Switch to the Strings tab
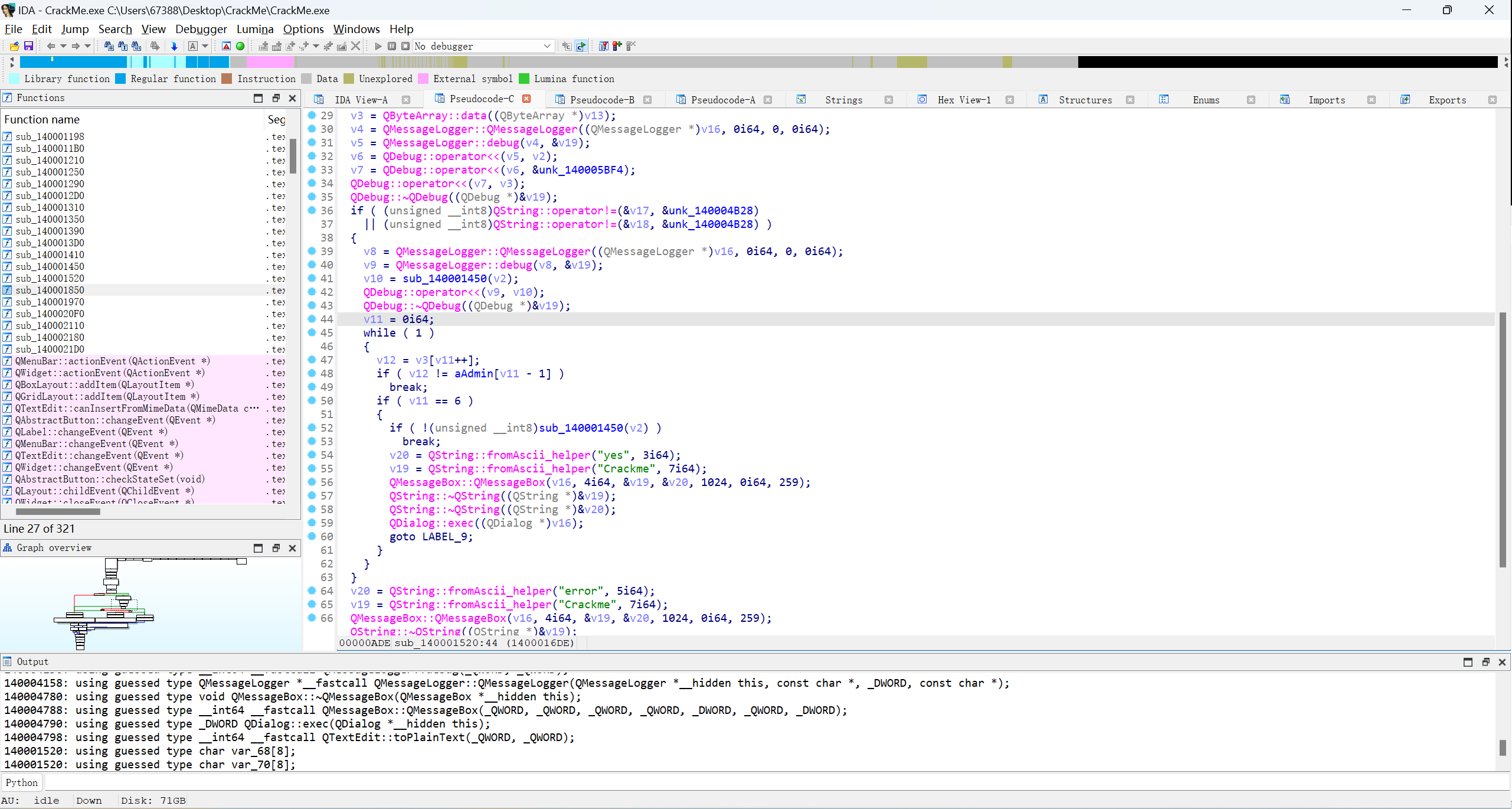 843,100
